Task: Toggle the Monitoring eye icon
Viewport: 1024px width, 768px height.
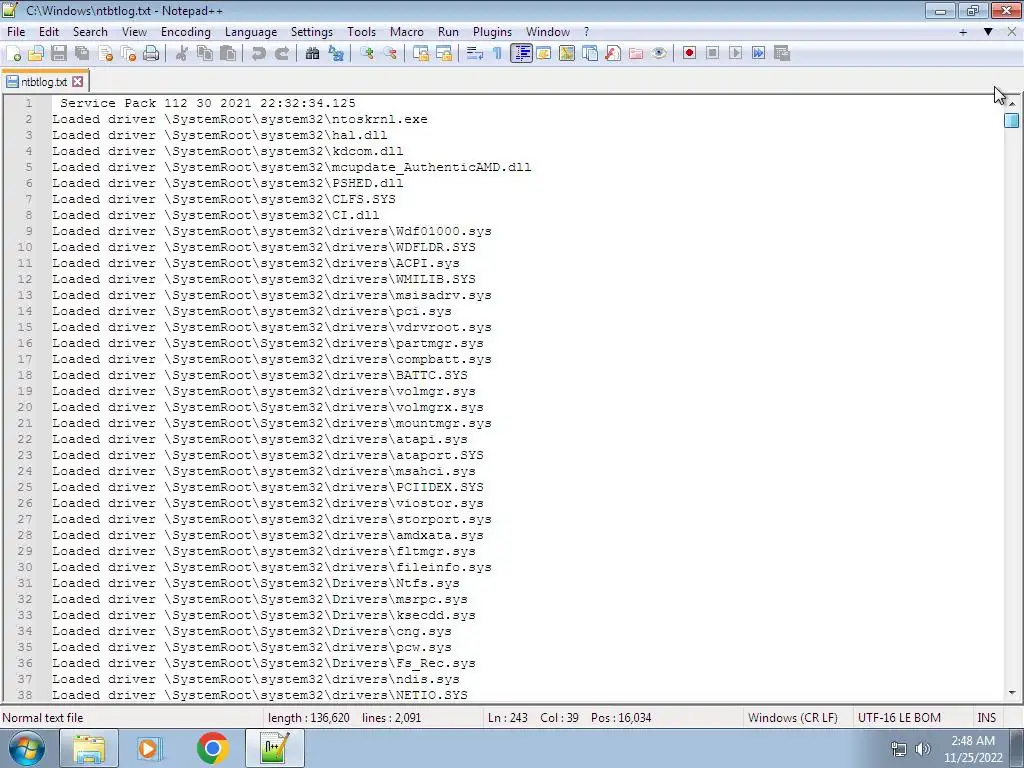Action: 660,54
